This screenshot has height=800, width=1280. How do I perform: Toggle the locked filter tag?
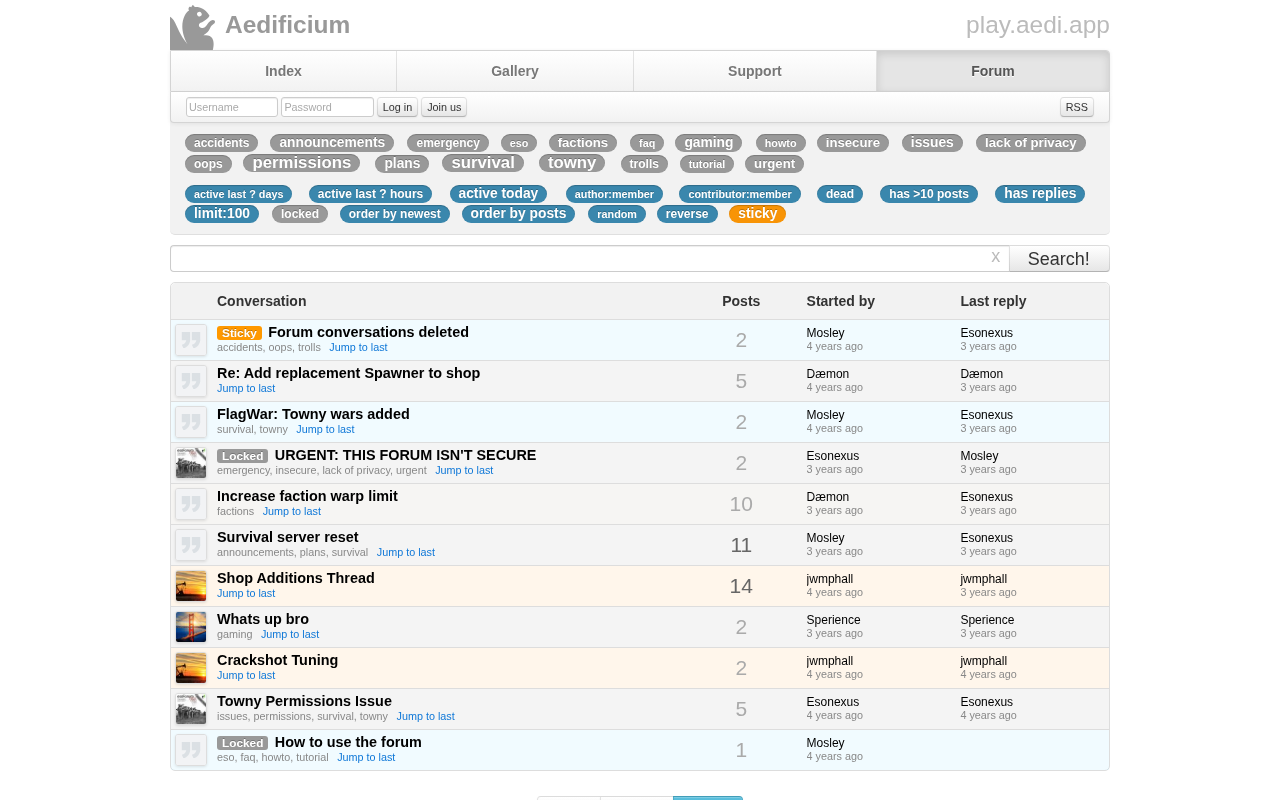[300, 214]
